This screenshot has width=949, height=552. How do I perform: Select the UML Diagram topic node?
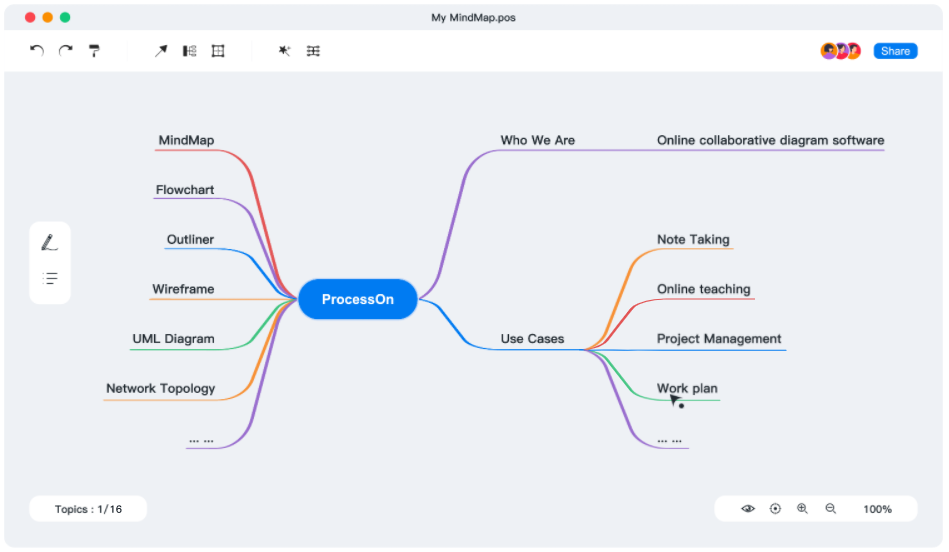pos(173,339)
